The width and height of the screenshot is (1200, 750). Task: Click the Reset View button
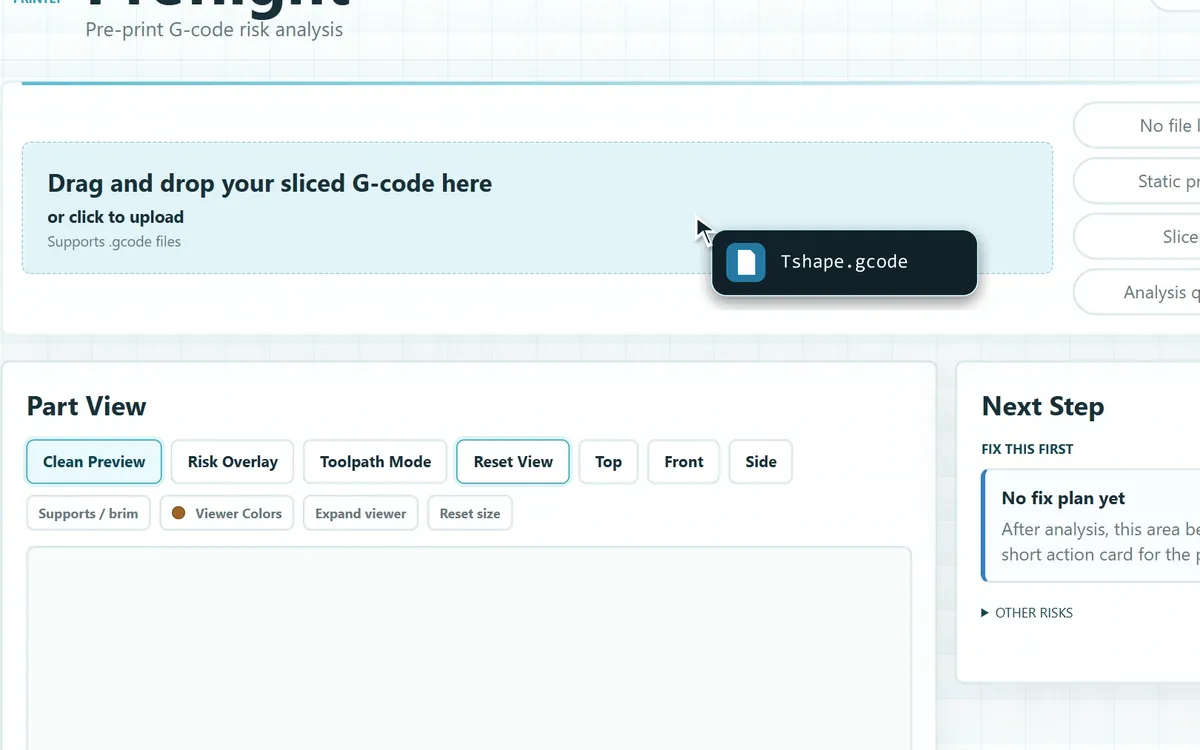point(513,462)
